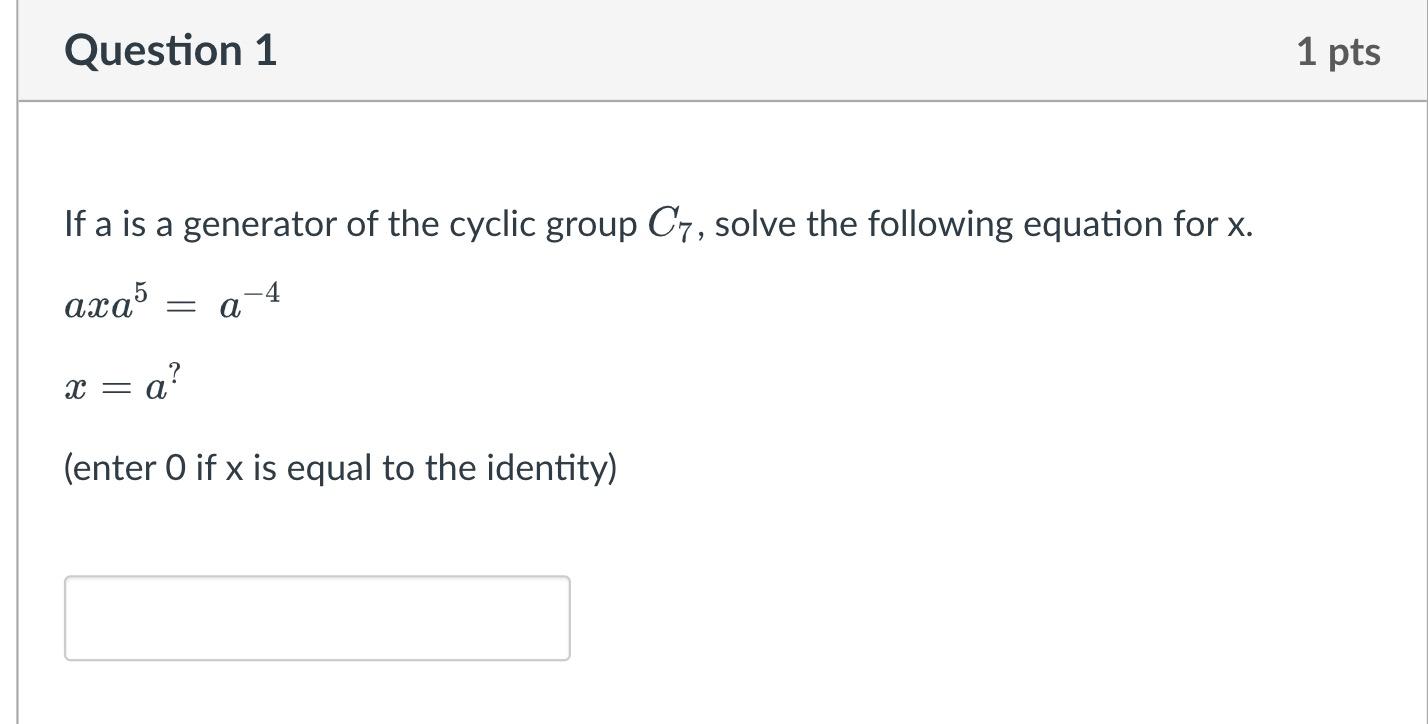Click the question mark exponent on a
Screen dimensions: 1428x724
[174, 374]
